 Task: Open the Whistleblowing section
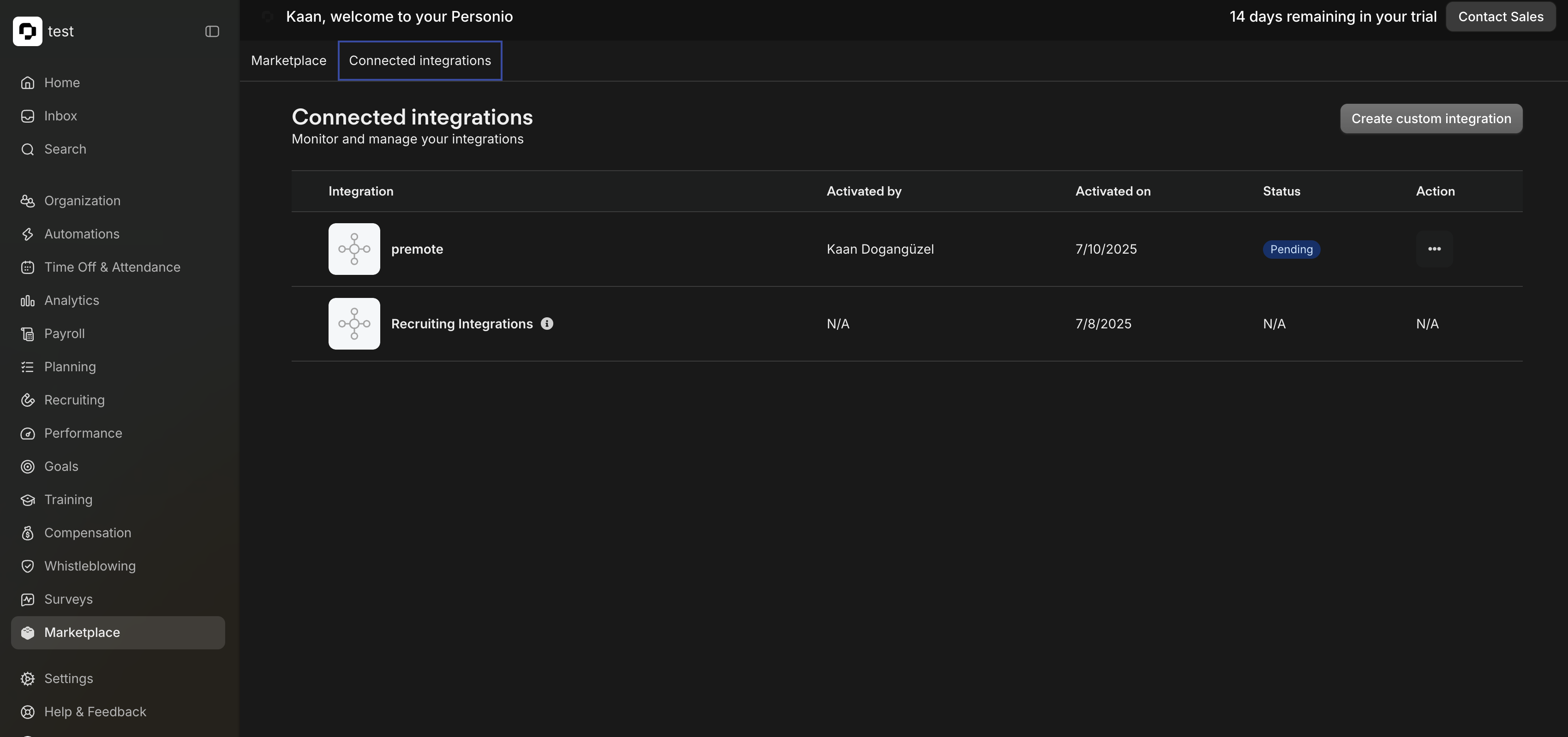[90, 566]
